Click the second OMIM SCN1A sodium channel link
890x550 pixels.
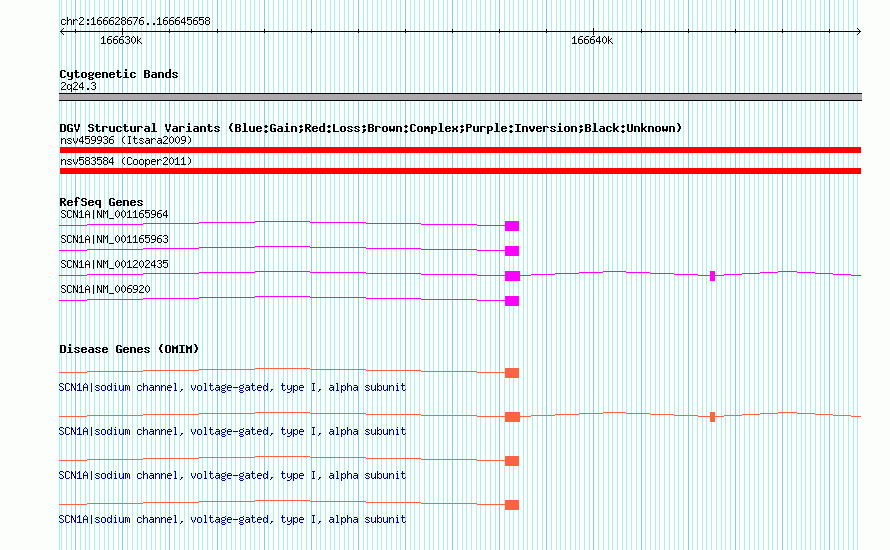click(x=232, y=431)
